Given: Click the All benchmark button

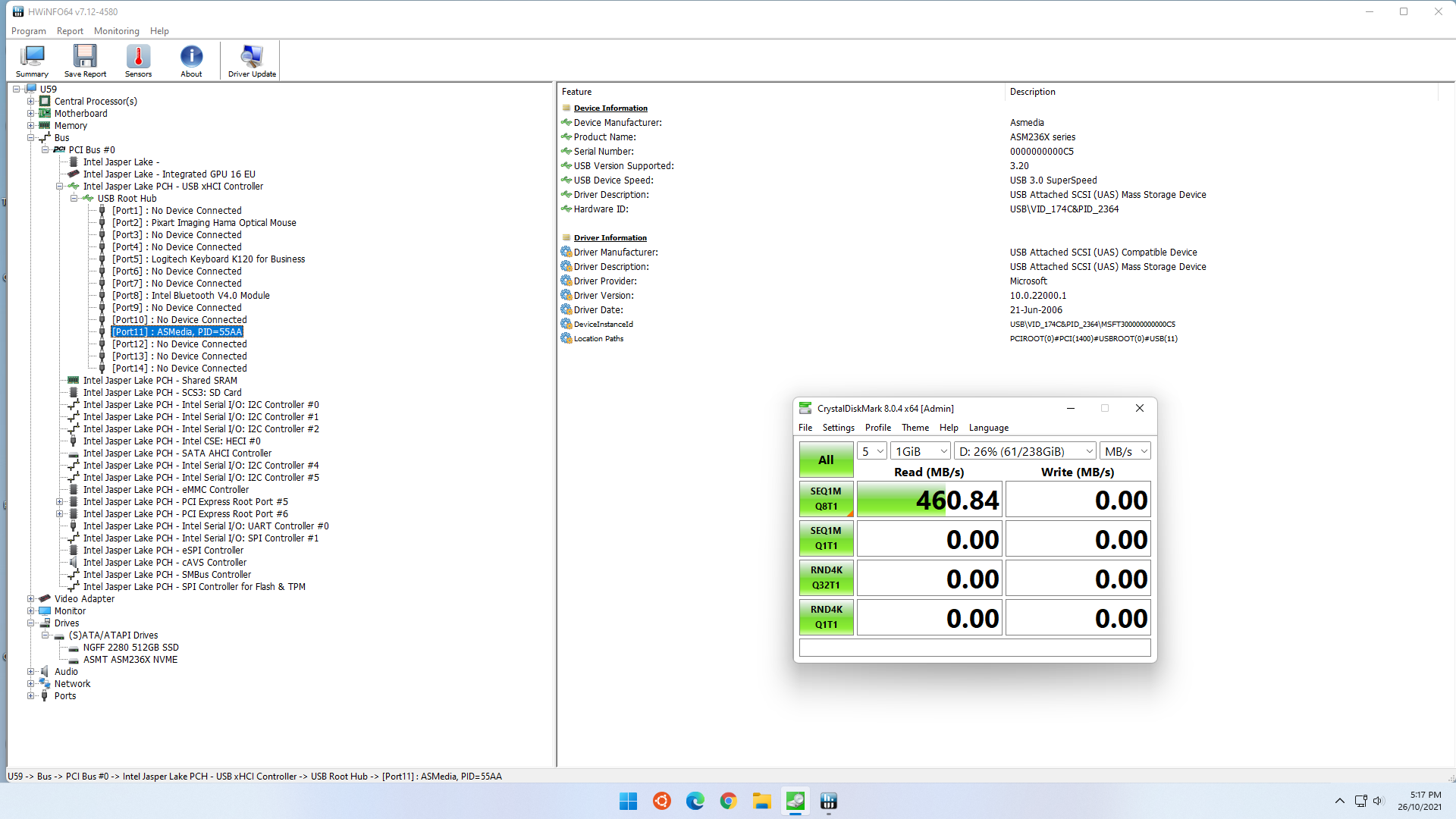Looking at the screenshot, I should [x=826, y=460].
